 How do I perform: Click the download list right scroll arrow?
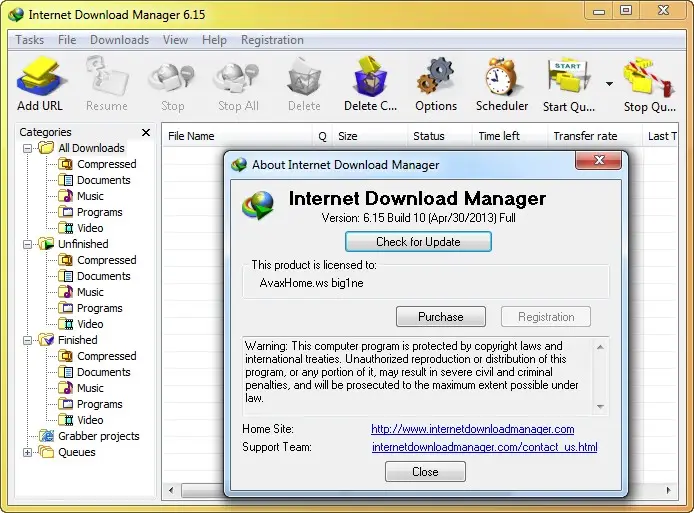(668, 490)
